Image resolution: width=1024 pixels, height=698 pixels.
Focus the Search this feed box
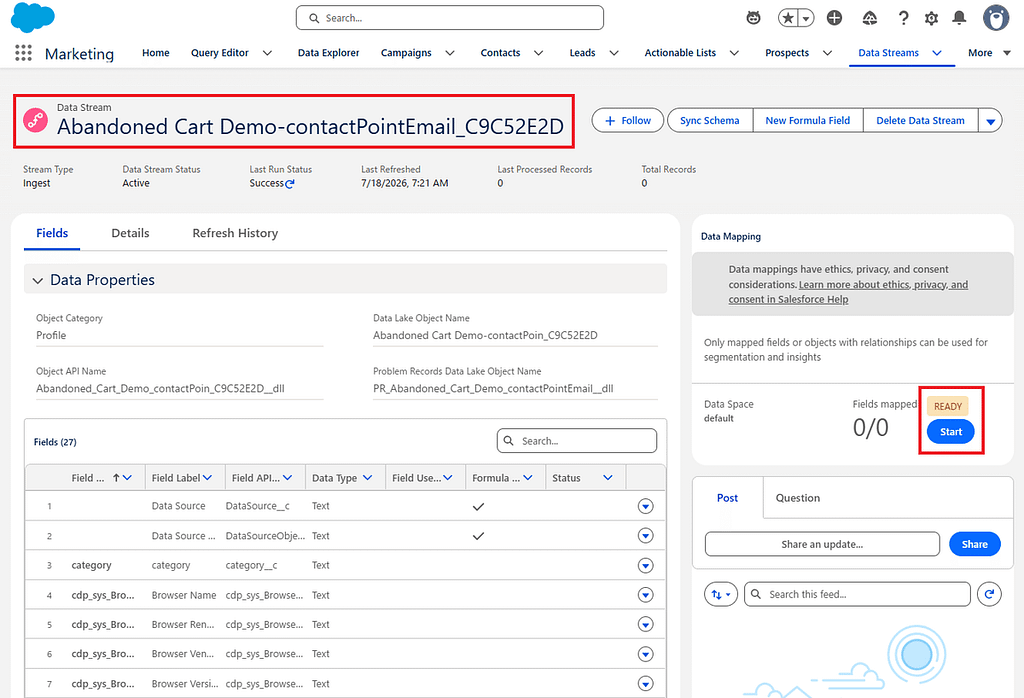(x=857, y=594)
